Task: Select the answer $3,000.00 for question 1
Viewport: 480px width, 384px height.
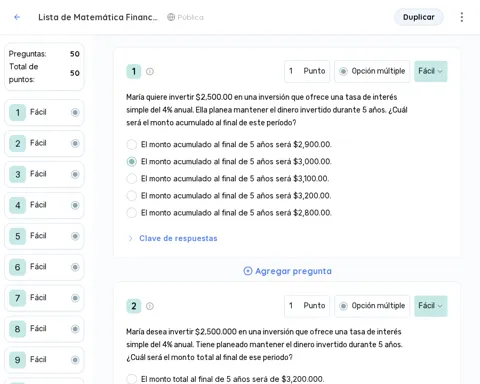Action: (132, 162)
